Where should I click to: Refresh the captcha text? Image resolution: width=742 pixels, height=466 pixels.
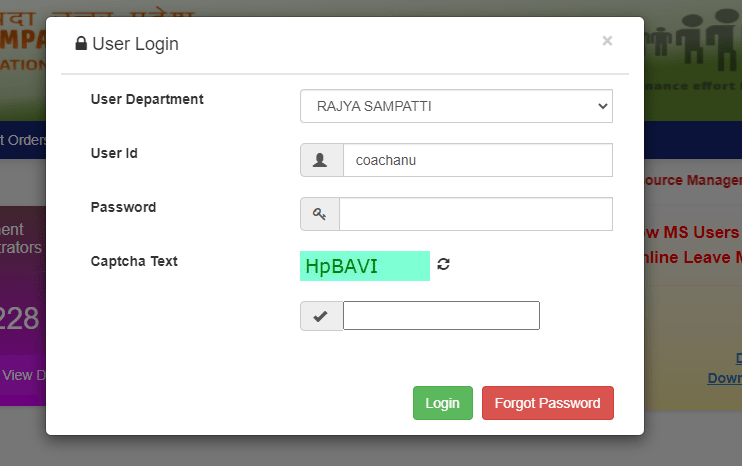click(x=444, y=265)
